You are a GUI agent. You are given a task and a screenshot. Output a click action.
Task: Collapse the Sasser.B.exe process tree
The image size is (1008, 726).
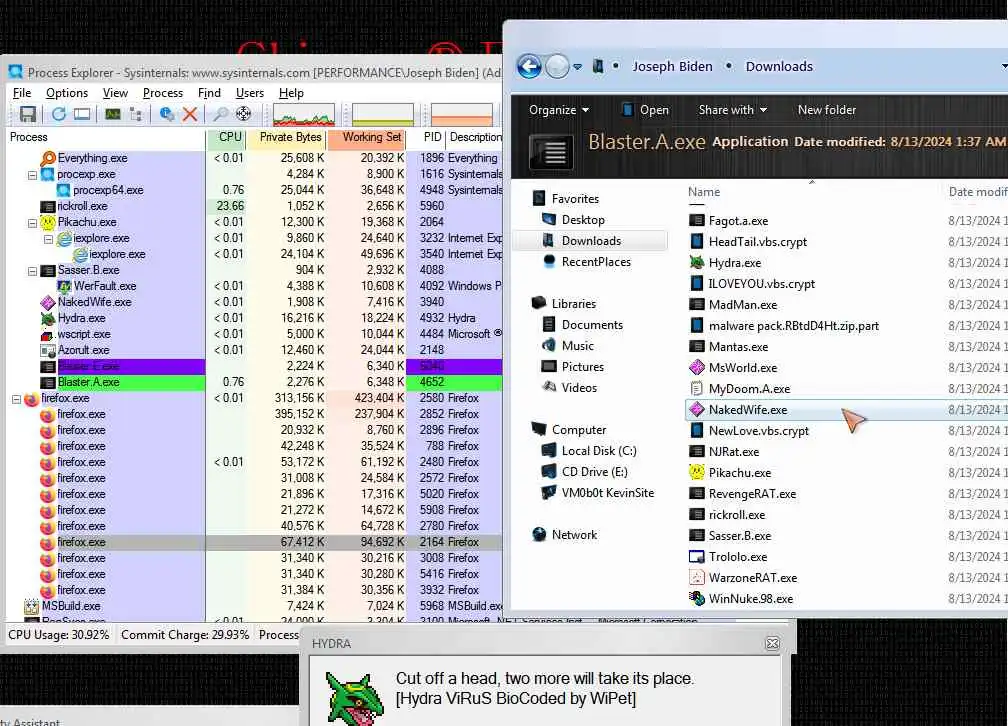tap(32, 271)
